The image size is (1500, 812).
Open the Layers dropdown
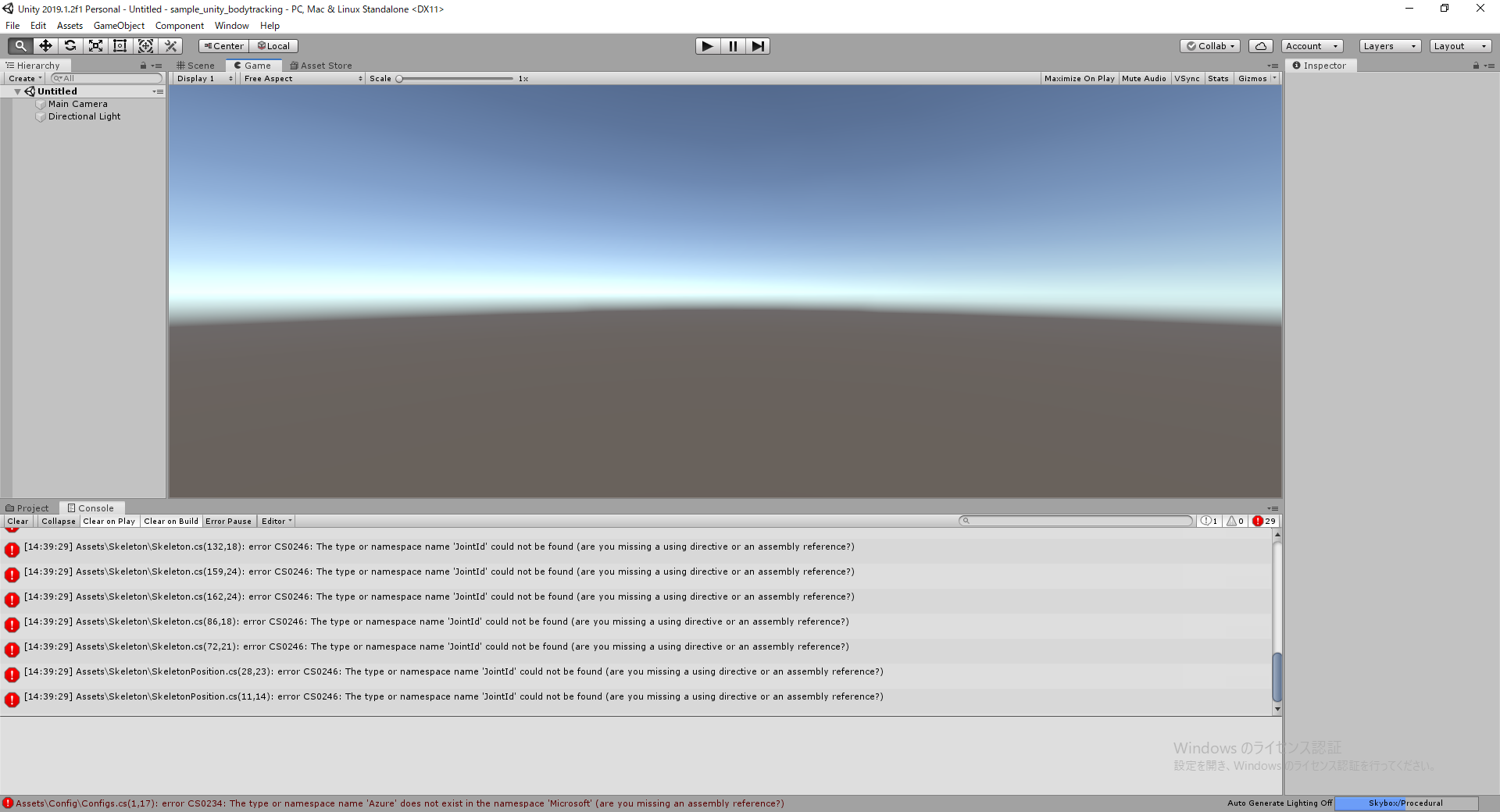tap(1388, 45)
